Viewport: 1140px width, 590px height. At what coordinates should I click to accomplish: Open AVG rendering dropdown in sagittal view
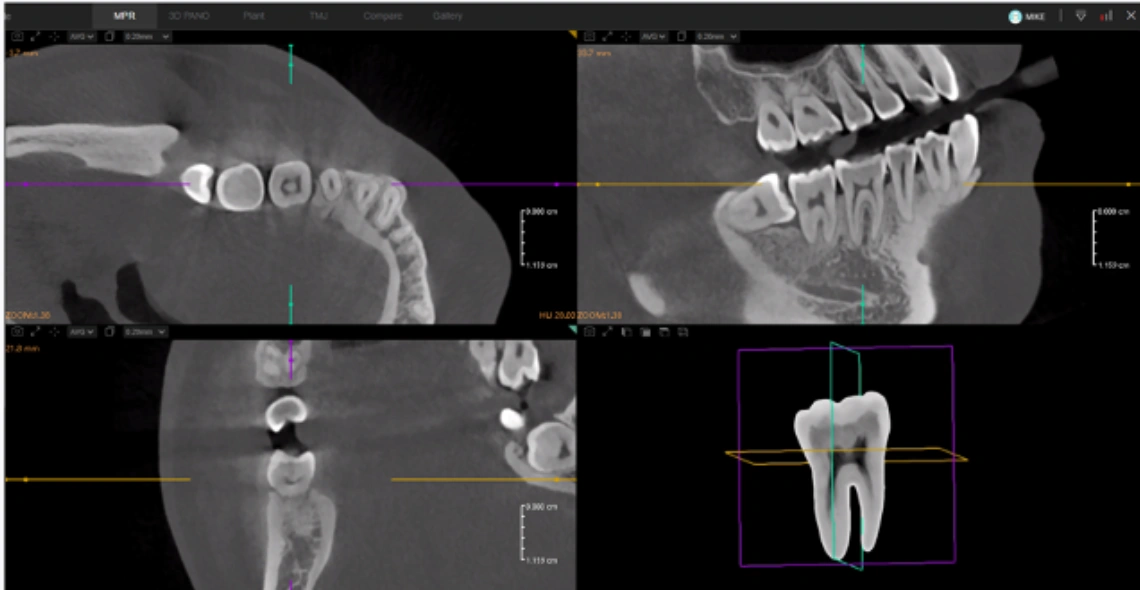pyautogui.click(x=654, y=36)
